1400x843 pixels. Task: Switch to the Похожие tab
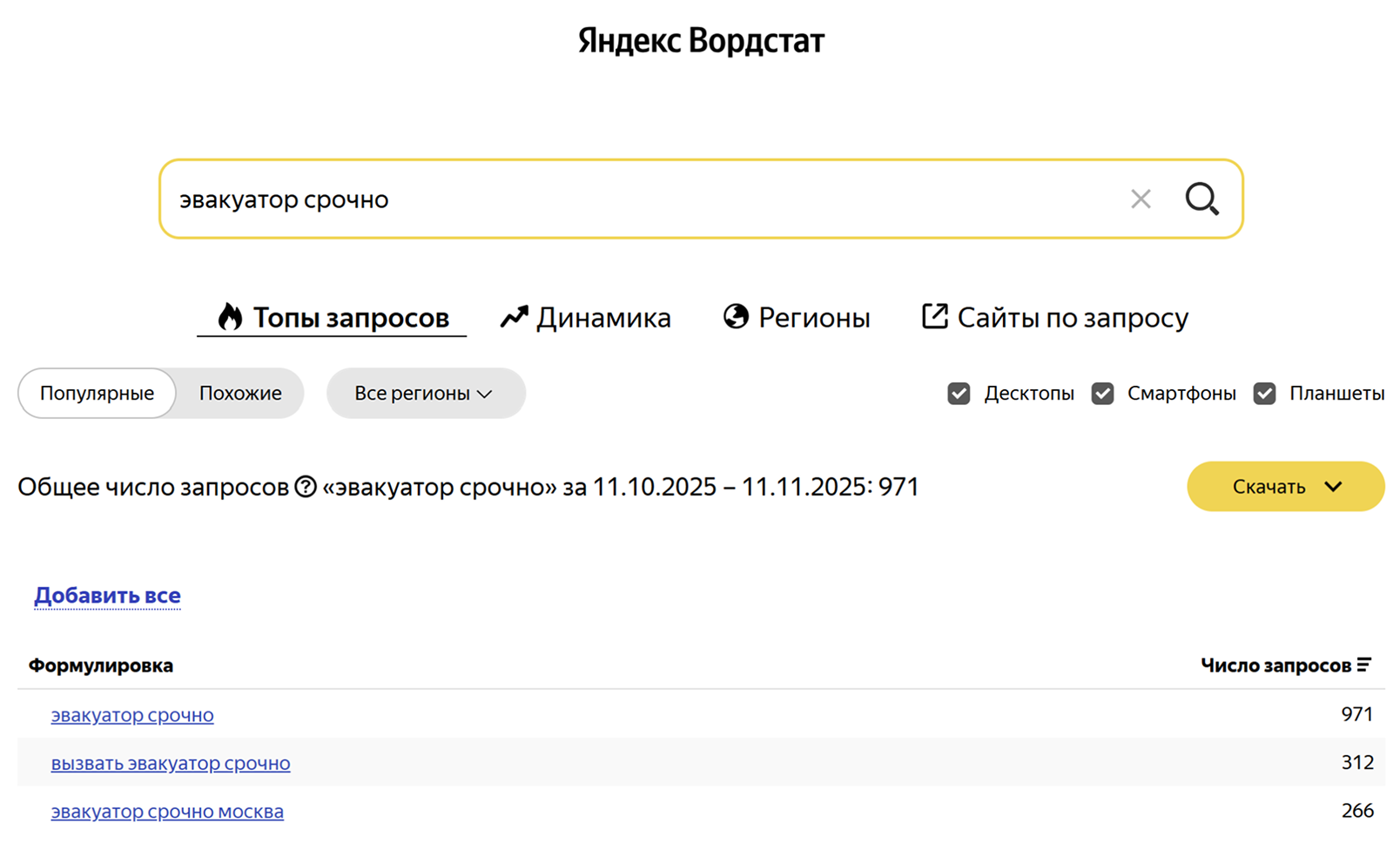[x=239, y=393]
